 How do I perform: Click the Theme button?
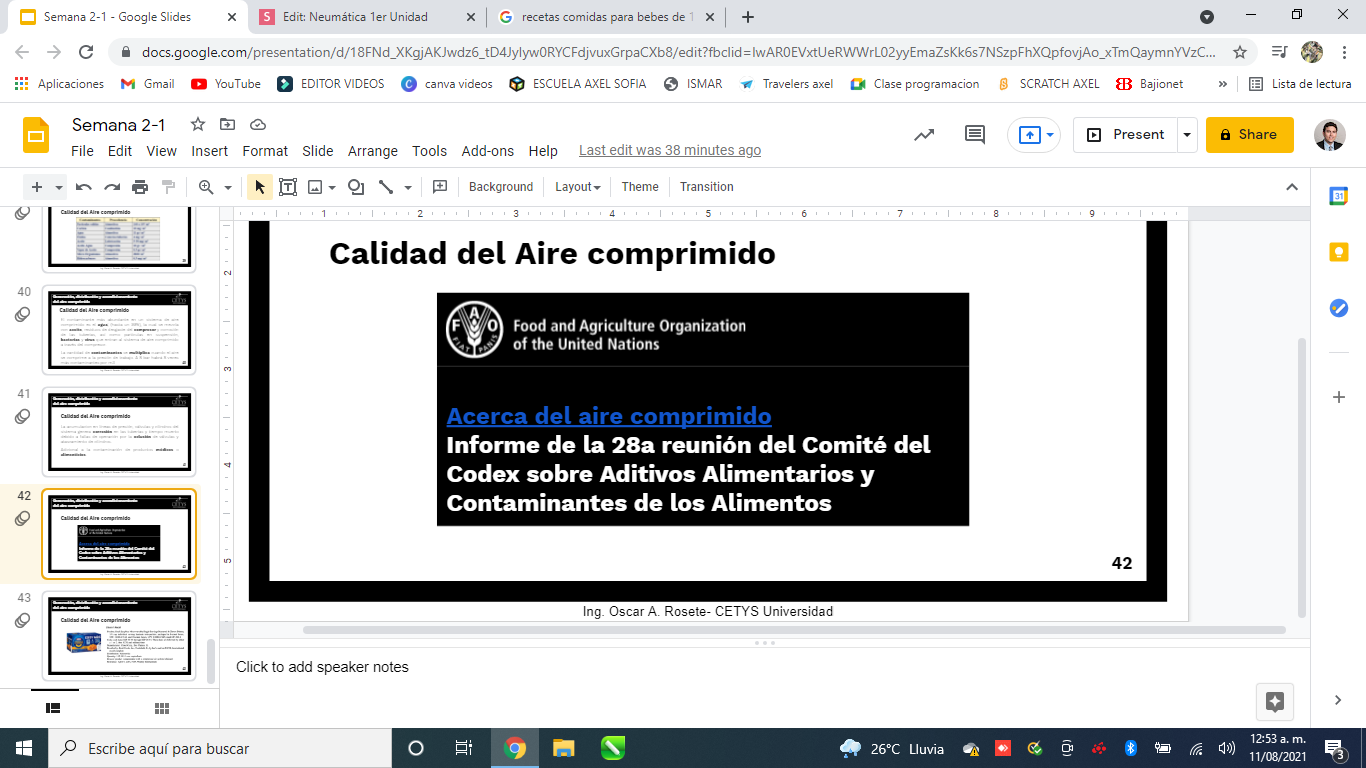coord(640,187)
